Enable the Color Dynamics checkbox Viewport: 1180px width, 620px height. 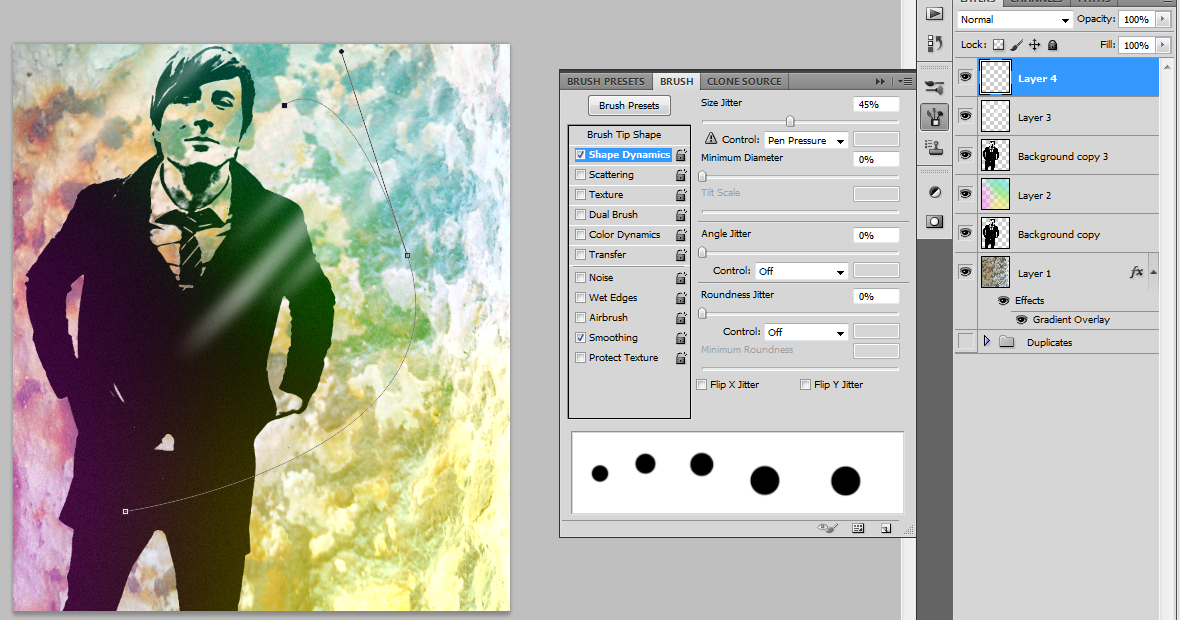pos(580,235)
